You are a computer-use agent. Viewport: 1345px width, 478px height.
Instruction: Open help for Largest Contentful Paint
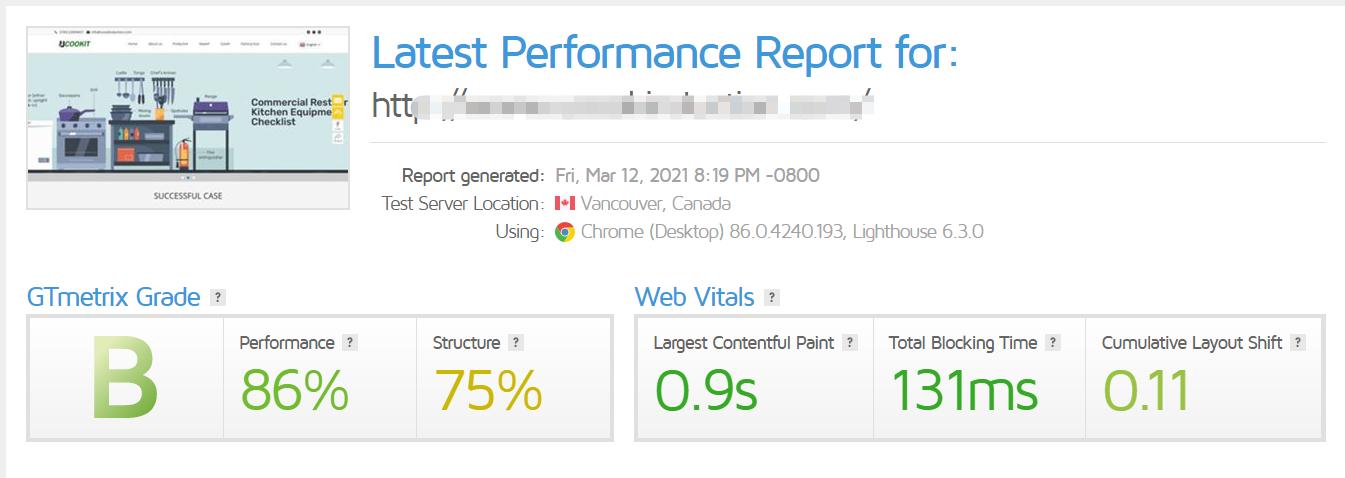pyautogui.click(x=850, y=343)
